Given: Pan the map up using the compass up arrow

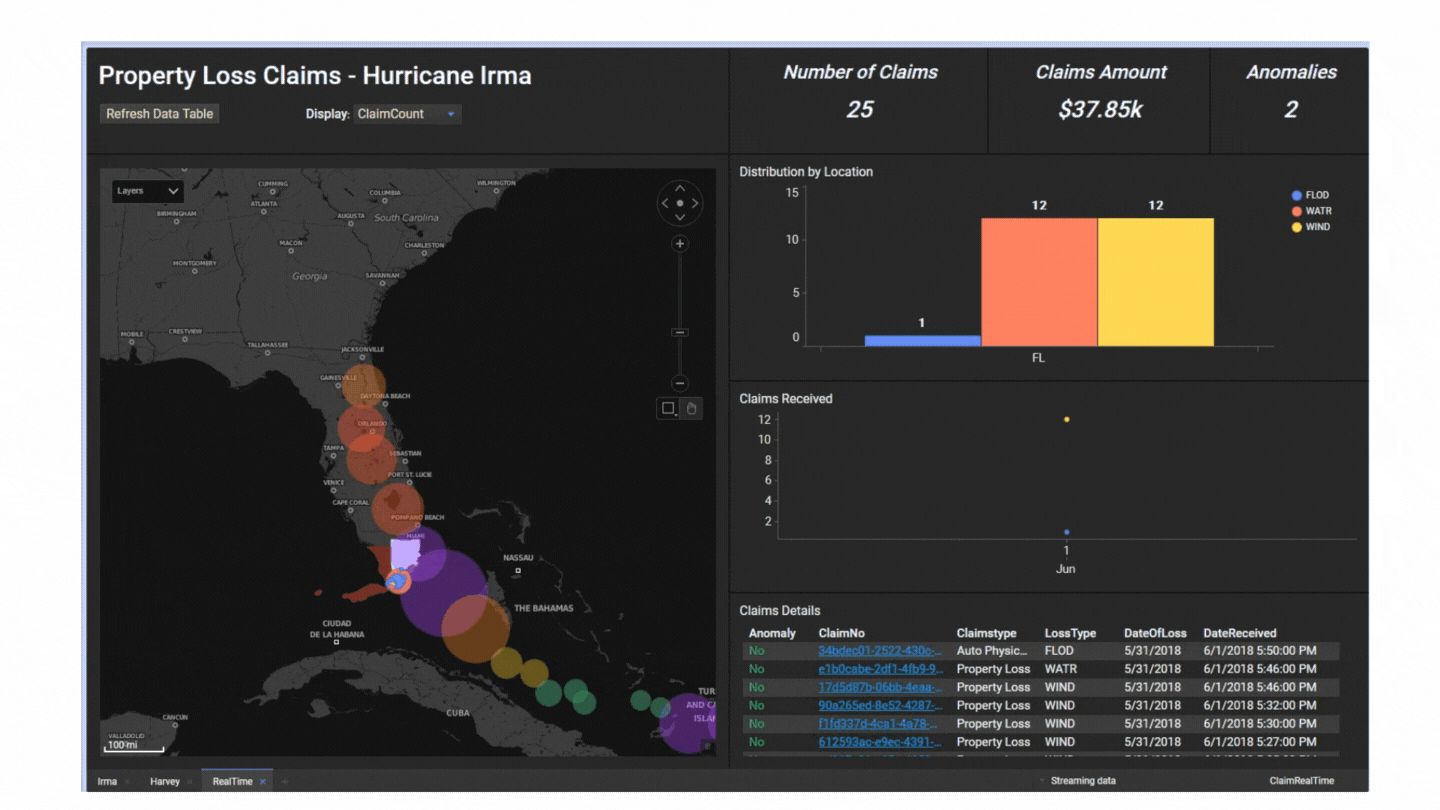Looking at the screenshot, I should (680, 188).
